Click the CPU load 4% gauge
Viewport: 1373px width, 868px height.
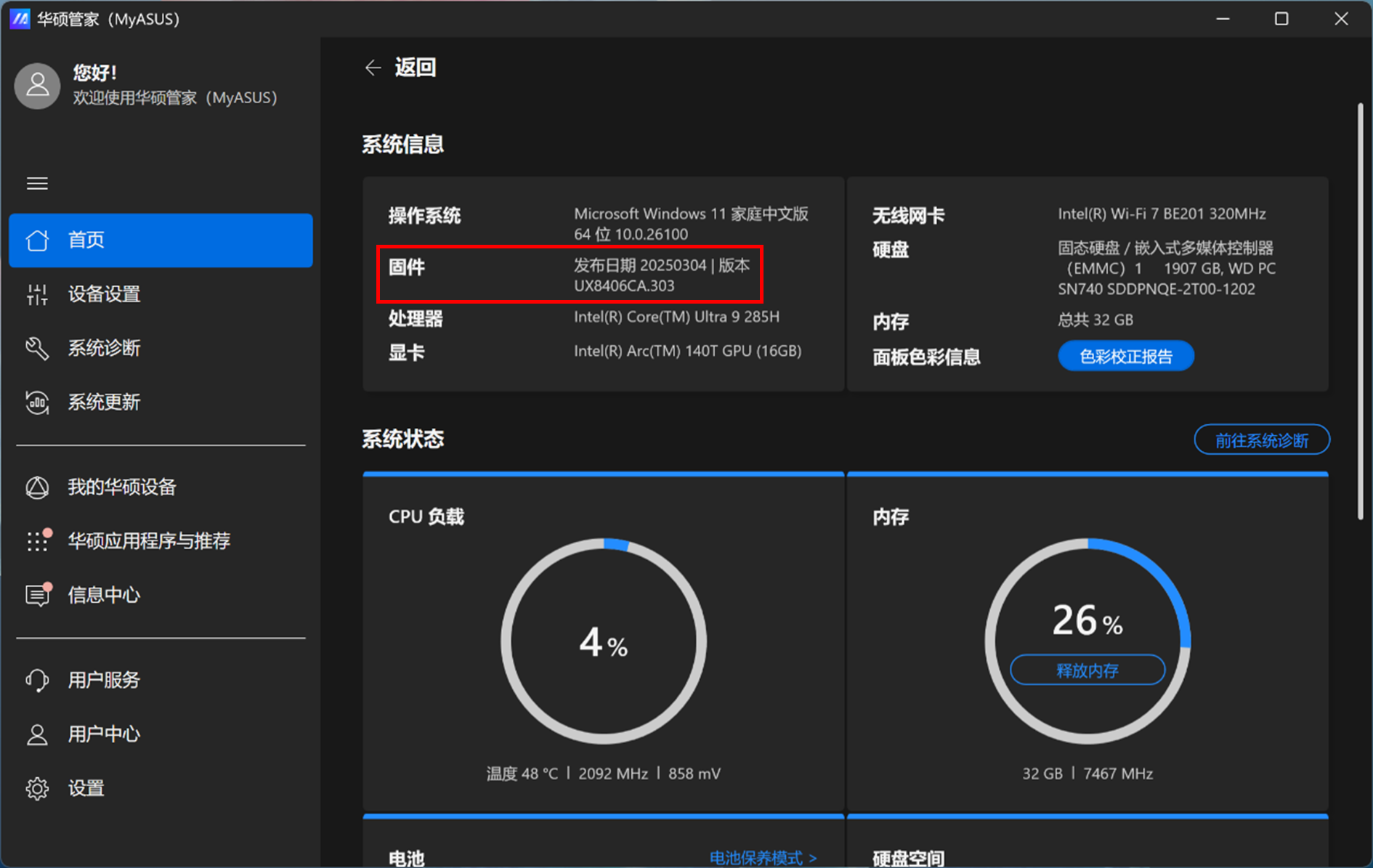(x=604, y=641)
